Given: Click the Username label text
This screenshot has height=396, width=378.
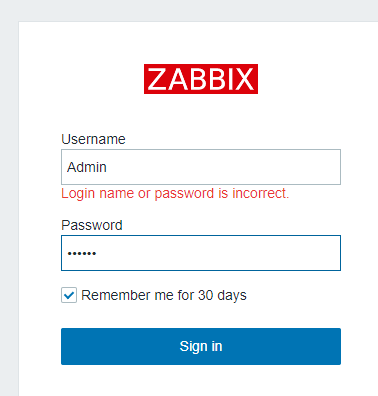Looking at the screenshot, I should pyautogui.click(x=93, y=139).
